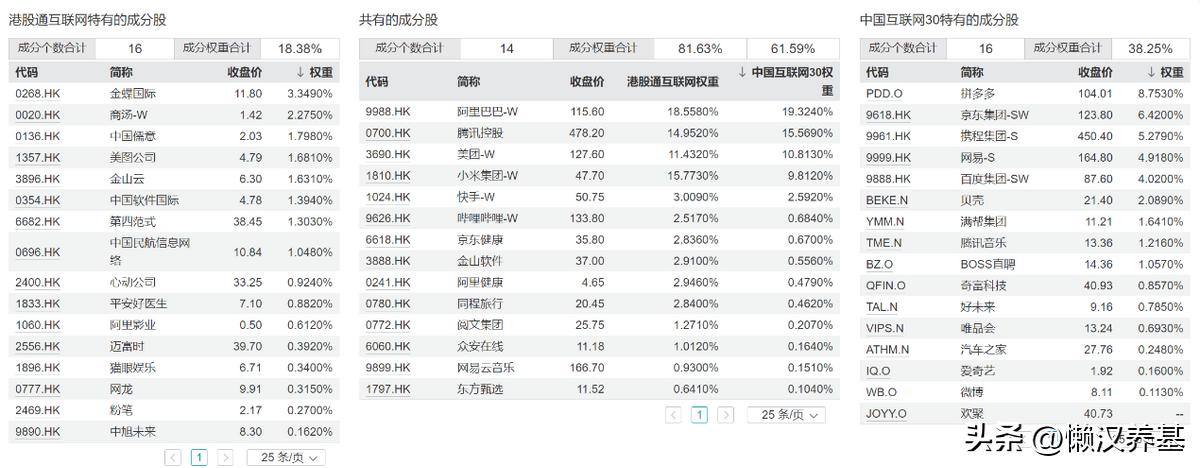Open stock code link 3896.HK
1200x468 pixels.
(38, 179)
